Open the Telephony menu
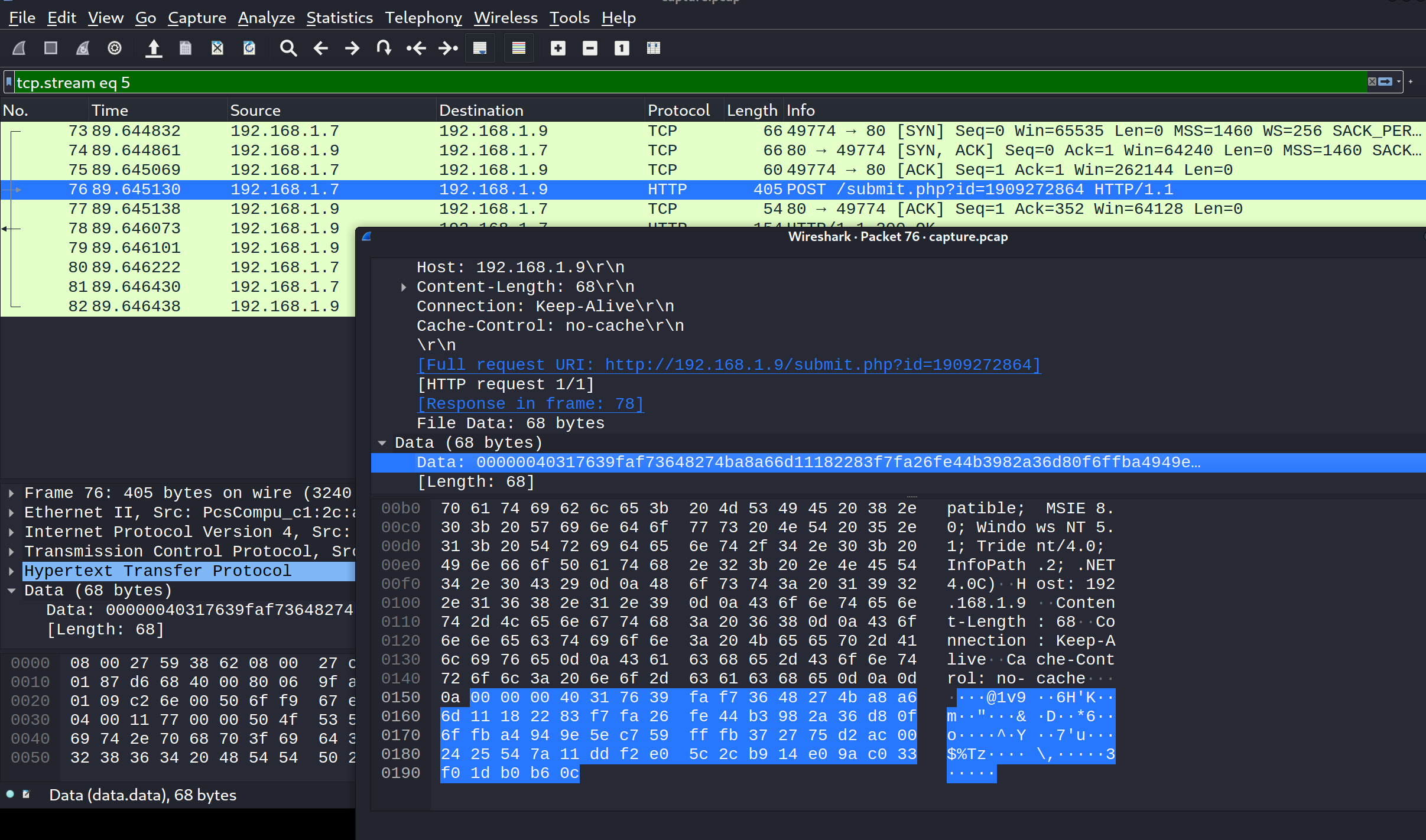The image size is (1426, 840). point(423,18)
